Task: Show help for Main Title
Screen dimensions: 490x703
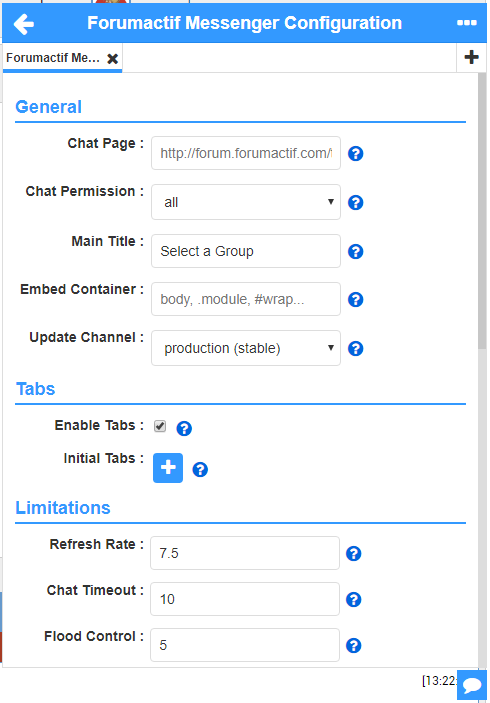Action: [x=356, y=252]
